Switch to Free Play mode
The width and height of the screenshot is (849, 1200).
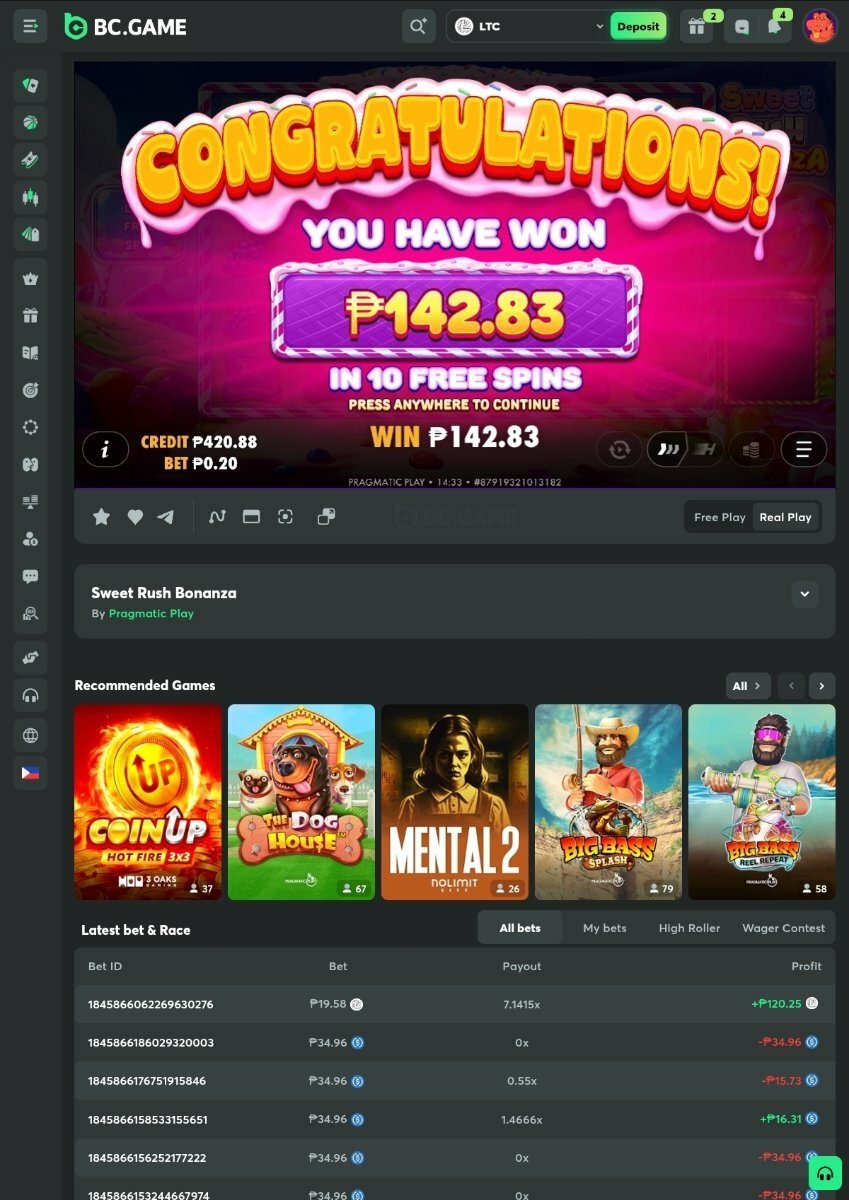point(720,517)
